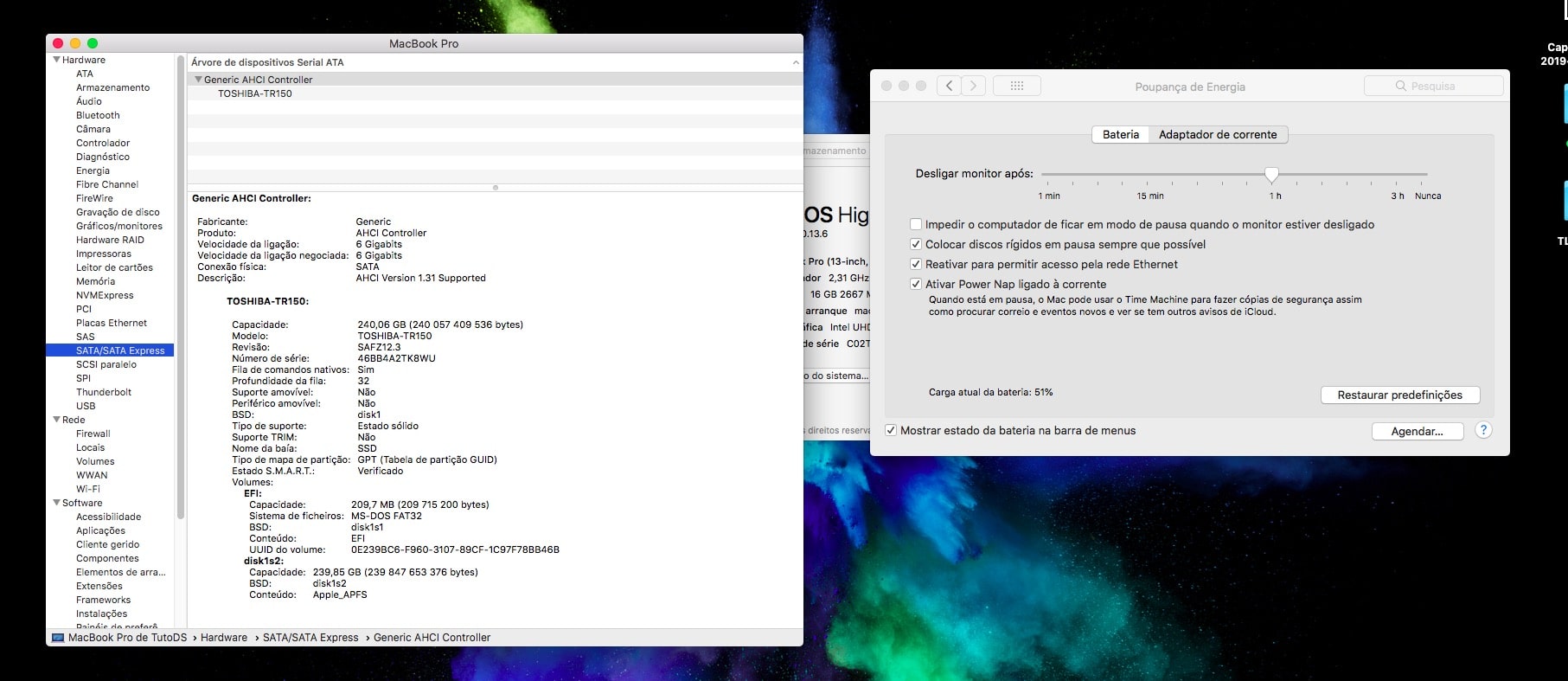Select Memória in Hardware list
Viewport: 1568px width, 681px height.
pyautogui.click(x=95, y=281)
